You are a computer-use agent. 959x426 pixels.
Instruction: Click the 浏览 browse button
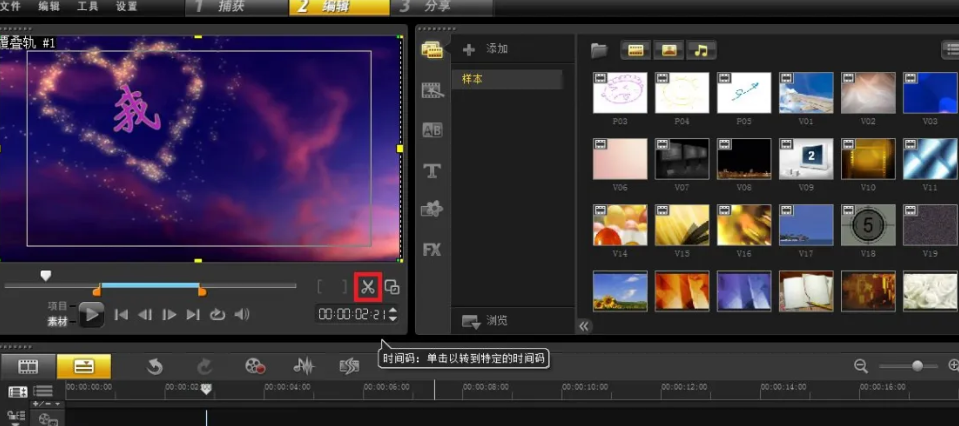click(486, 321)
